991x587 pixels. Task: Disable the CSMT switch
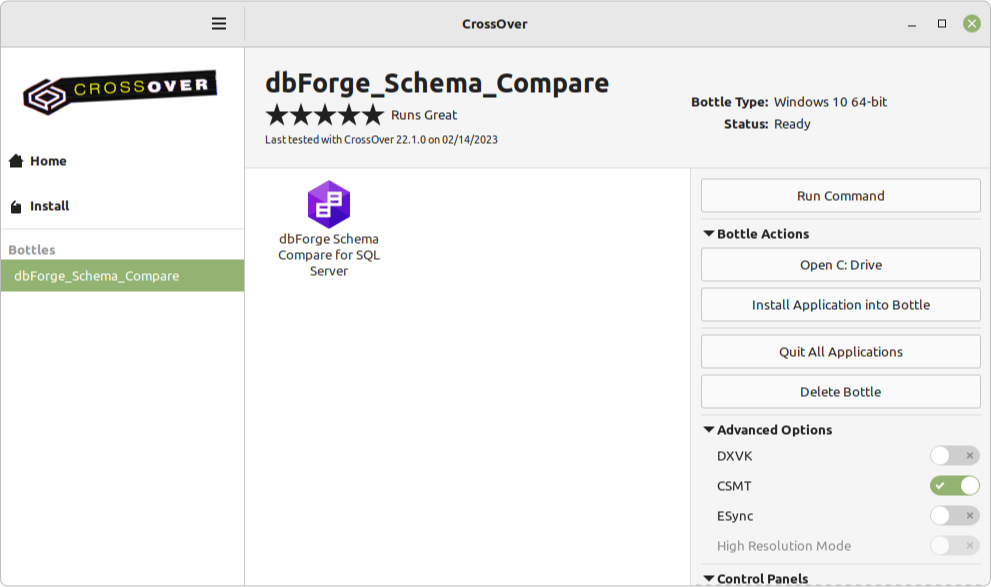(x=954, y=485)
